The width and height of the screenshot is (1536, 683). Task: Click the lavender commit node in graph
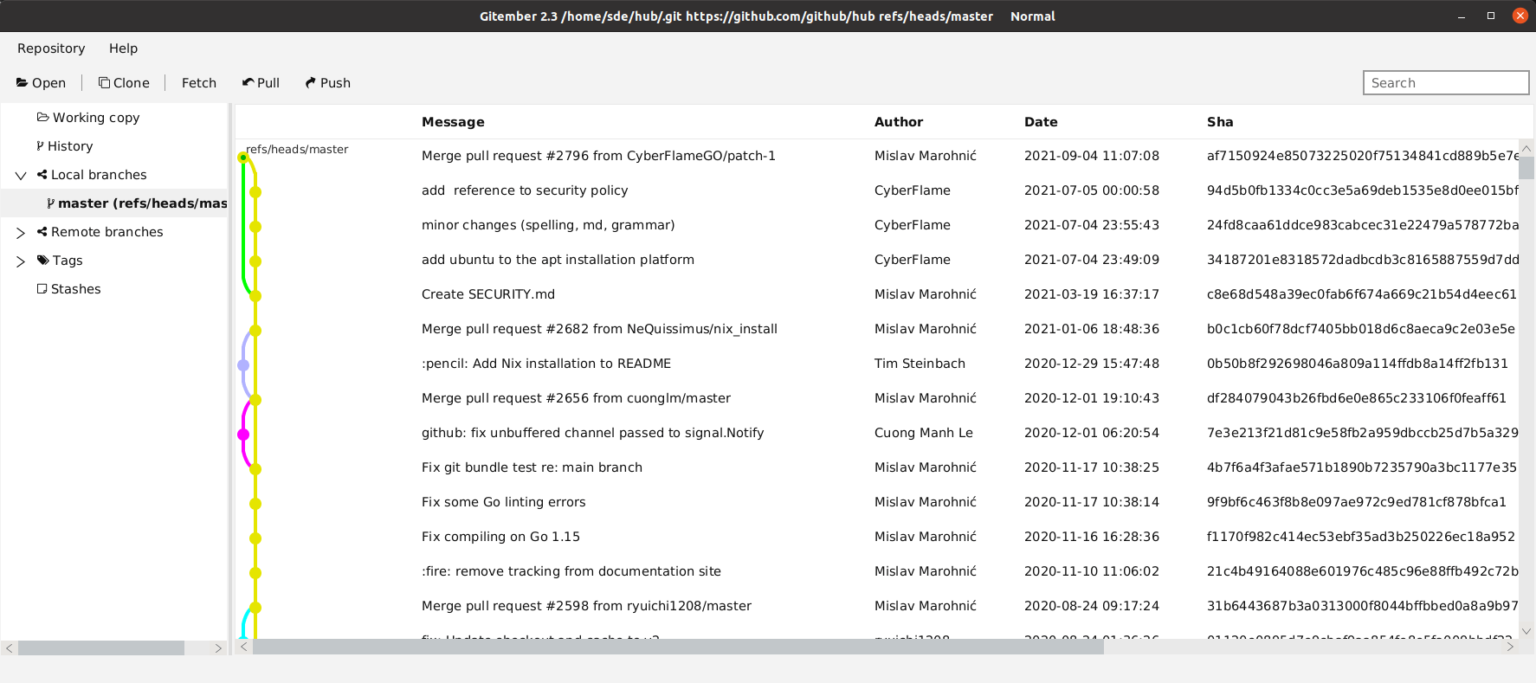(x=243, y=365)
